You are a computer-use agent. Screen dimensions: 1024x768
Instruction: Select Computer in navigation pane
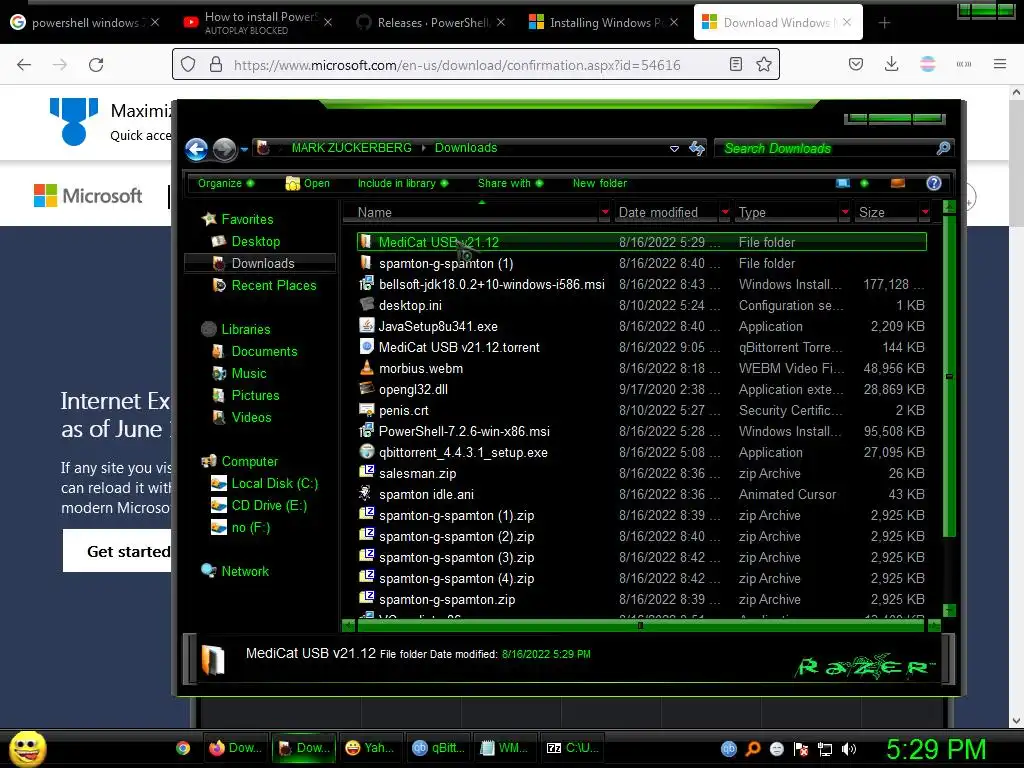[240, 462]
